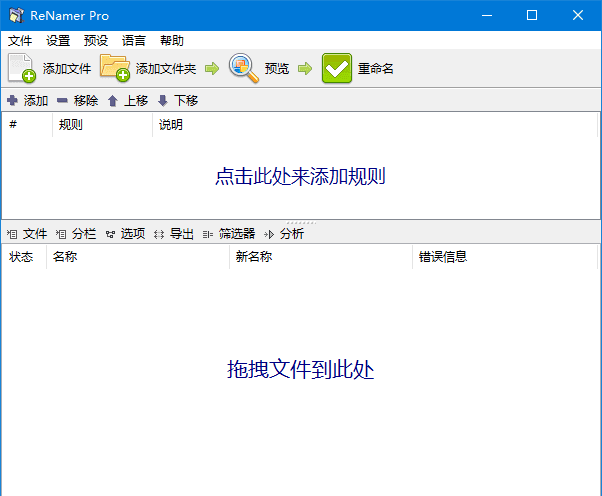Click the 添加文件夹 button label
Viewport: 602px width, 496px height.
tap(166, 69)
